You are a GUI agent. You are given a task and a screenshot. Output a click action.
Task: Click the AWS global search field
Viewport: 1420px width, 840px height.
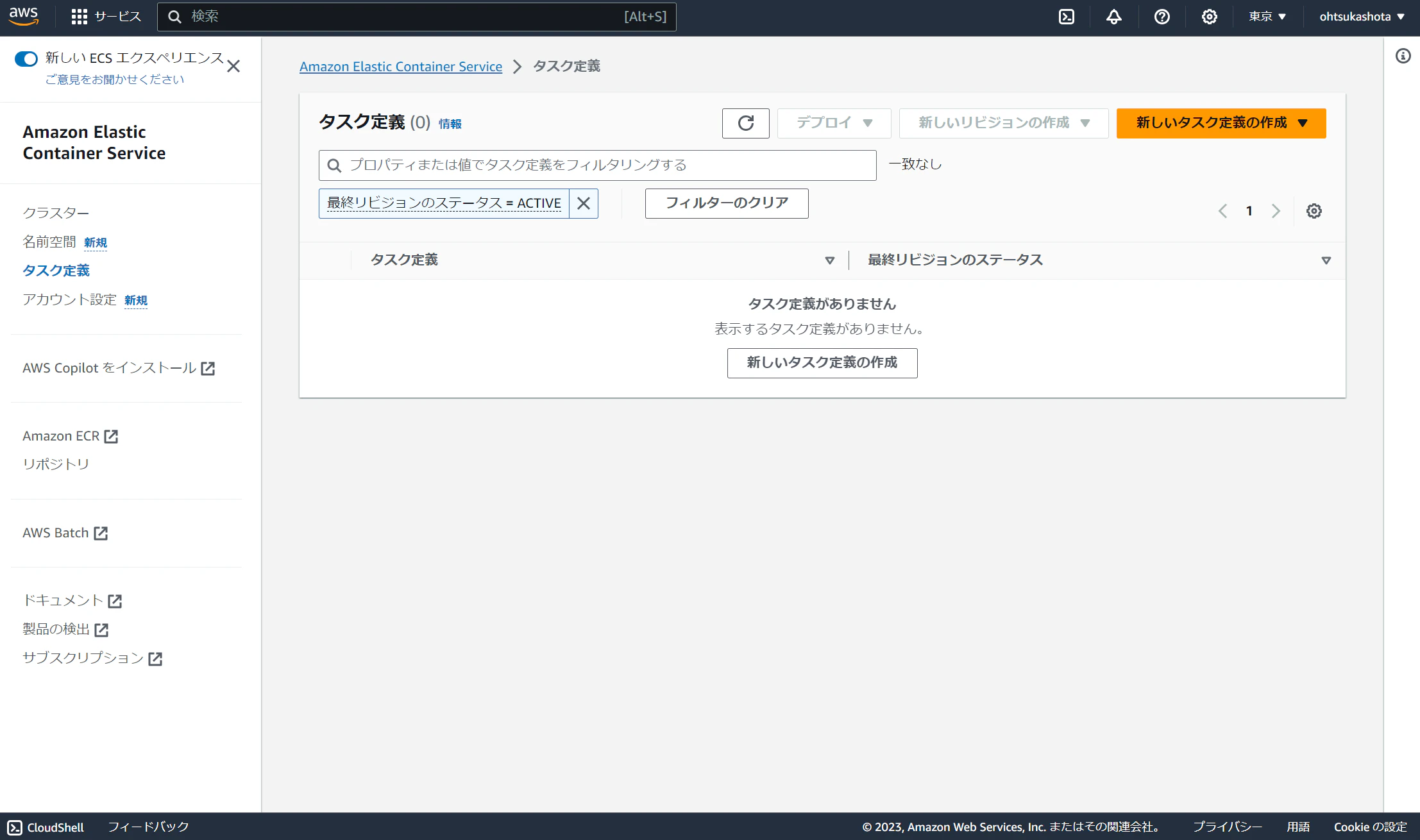click(x=417, y=17)
